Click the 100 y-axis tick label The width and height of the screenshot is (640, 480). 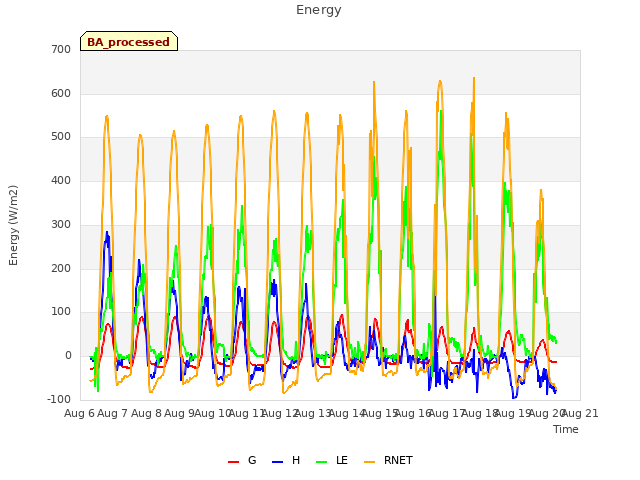[x=61, y=312]
